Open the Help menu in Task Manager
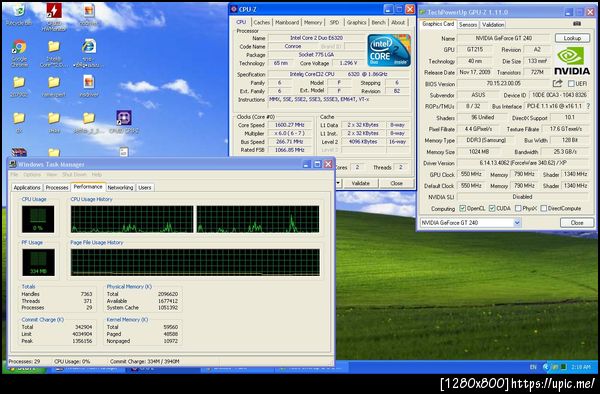The width and height of the screenshot is (600, 394). click(96, 174)
